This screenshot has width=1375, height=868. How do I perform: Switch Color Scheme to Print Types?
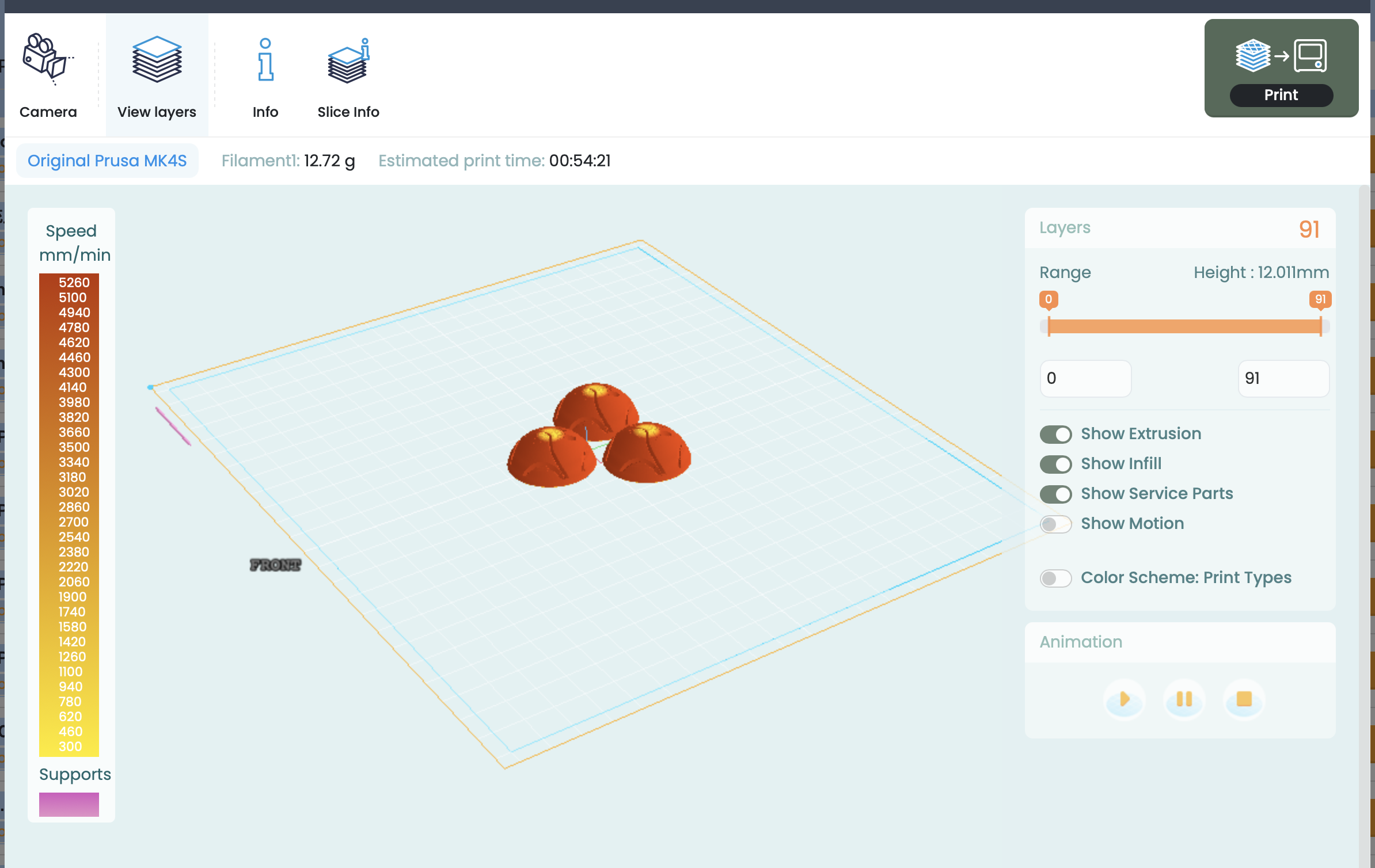click(1055, 578)
